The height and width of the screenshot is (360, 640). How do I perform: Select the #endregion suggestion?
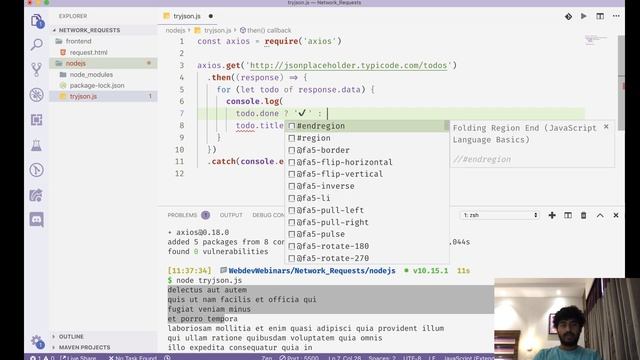point(367,126)
